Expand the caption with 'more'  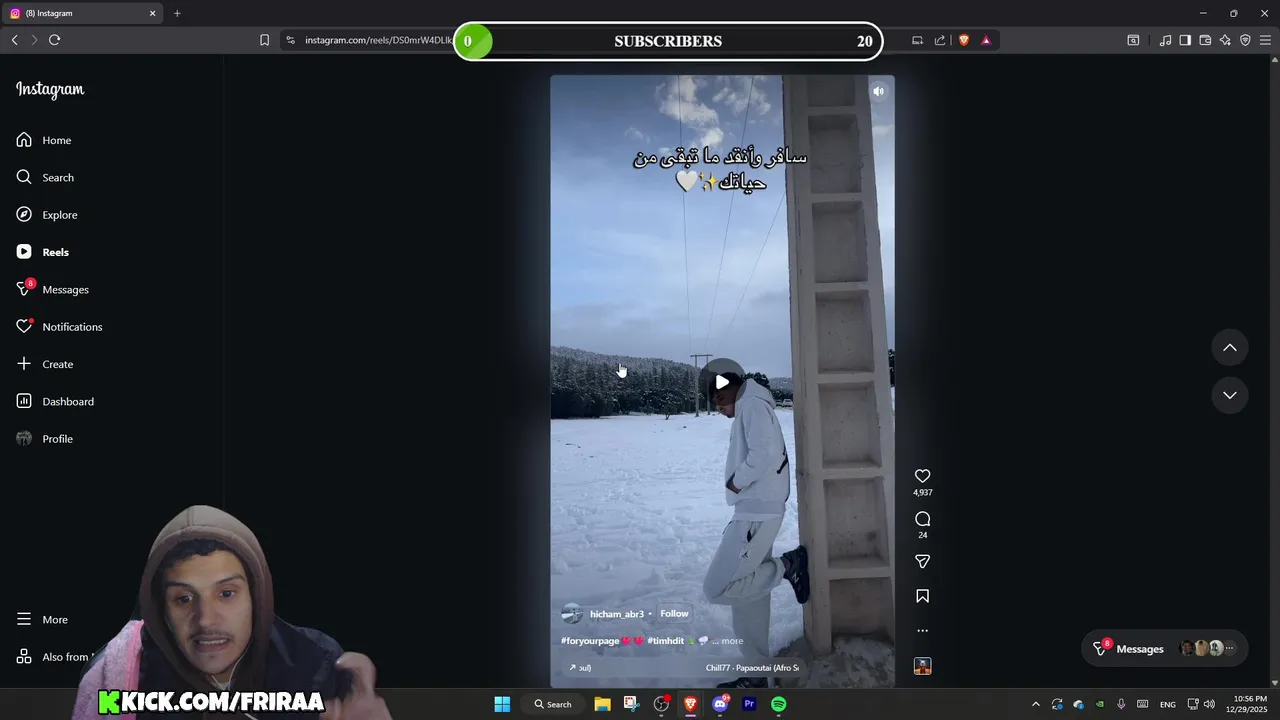732,641
